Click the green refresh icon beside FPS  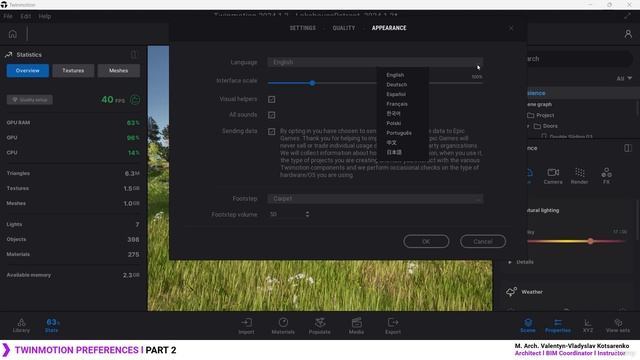tap(135, 100)
